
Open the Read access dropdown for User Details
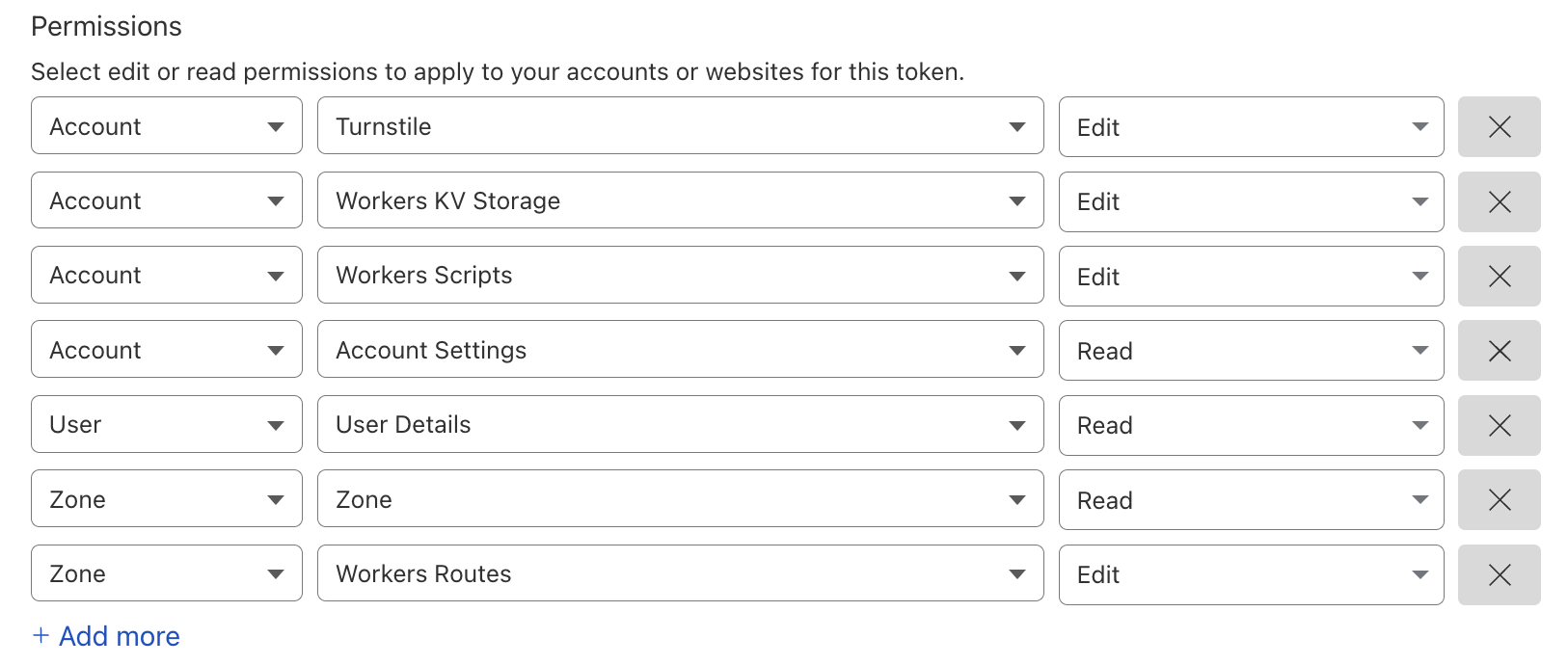[x=1251, y=425]
